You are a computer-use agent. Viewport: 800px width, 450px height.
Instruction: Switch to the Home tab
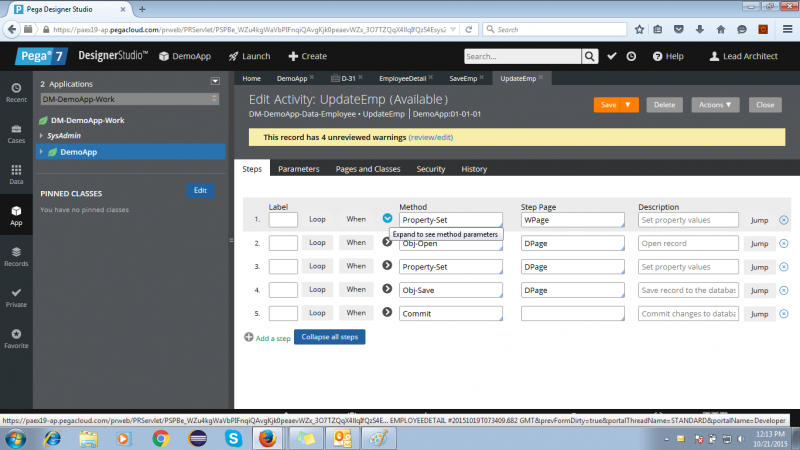click(x=252, y=78)
